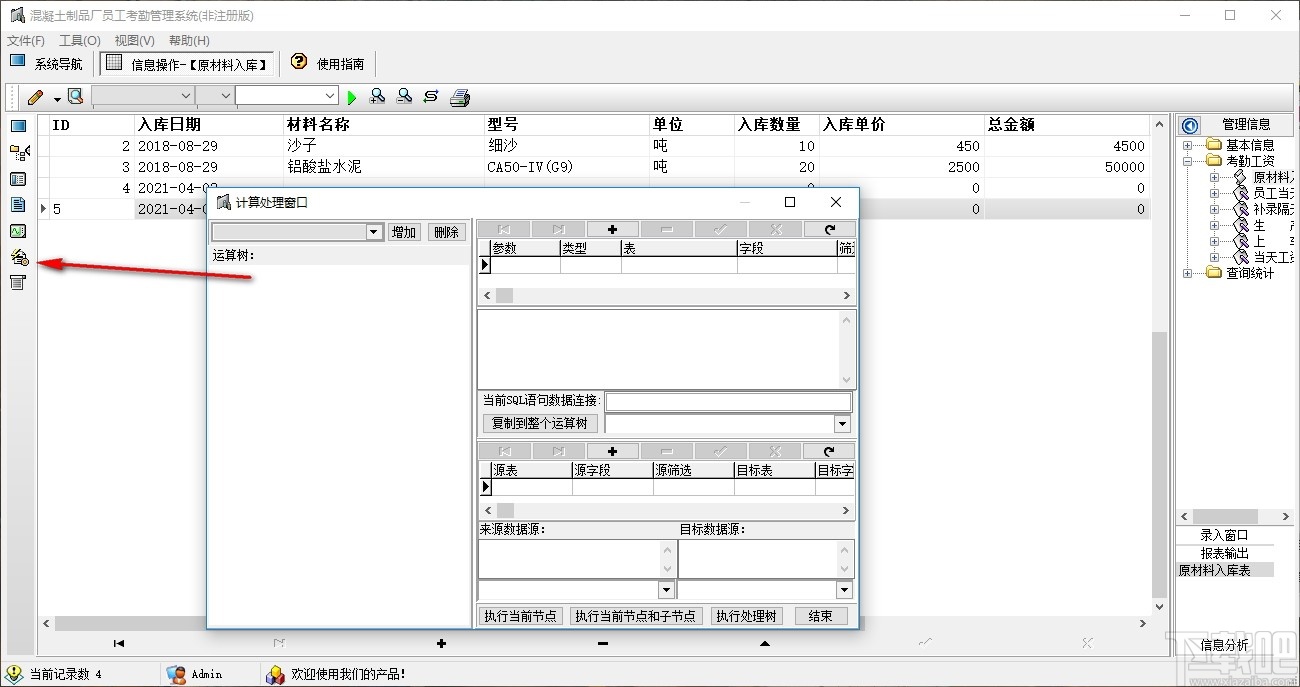
Task: Click 执行当前节点和子节点 button
Action: pyautogui.click(x=635, y=616)
